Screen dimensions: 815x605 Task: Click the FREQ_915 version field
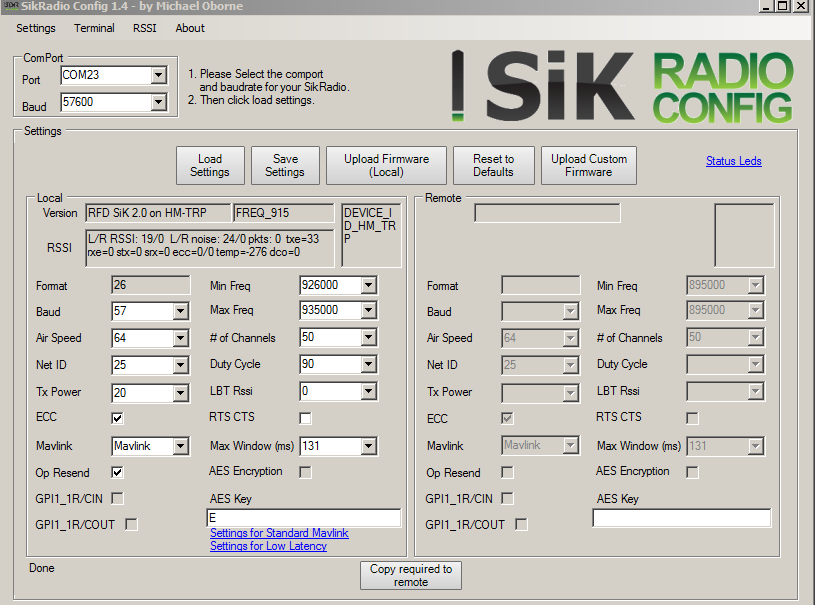tap(284, 213)
